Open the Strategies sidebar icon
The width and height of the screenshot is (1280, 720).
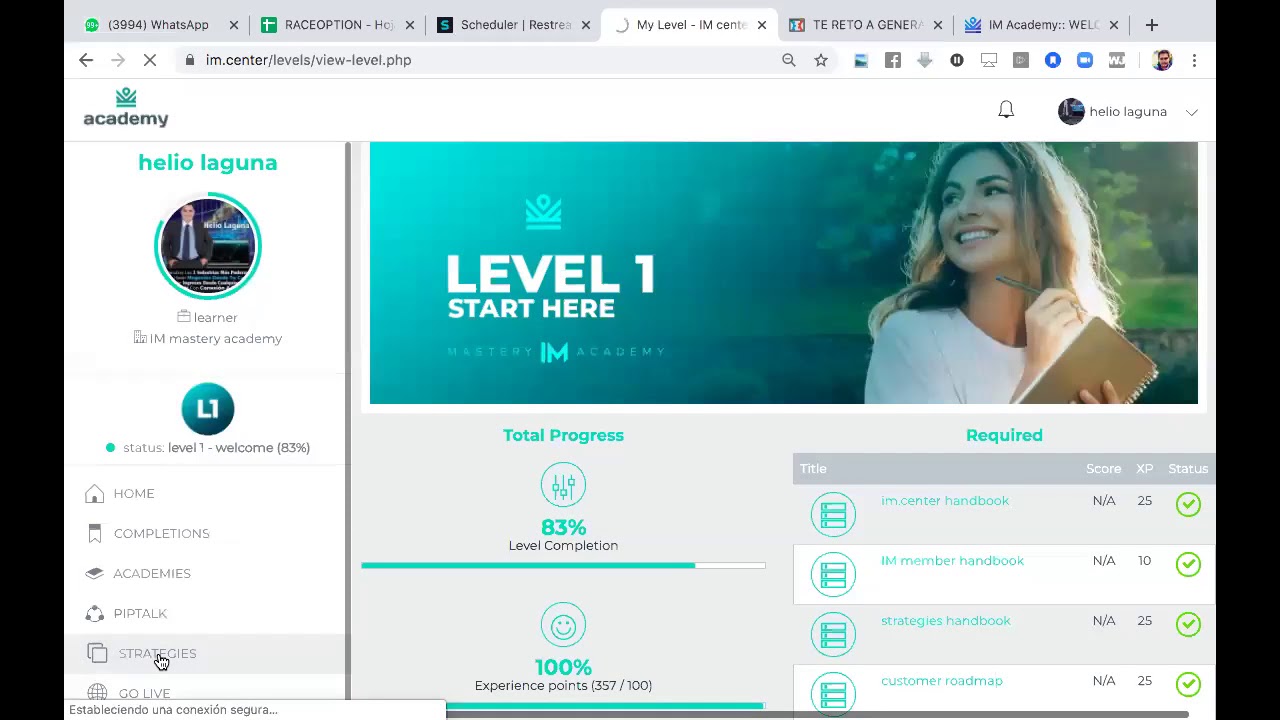tap(97, 653)
